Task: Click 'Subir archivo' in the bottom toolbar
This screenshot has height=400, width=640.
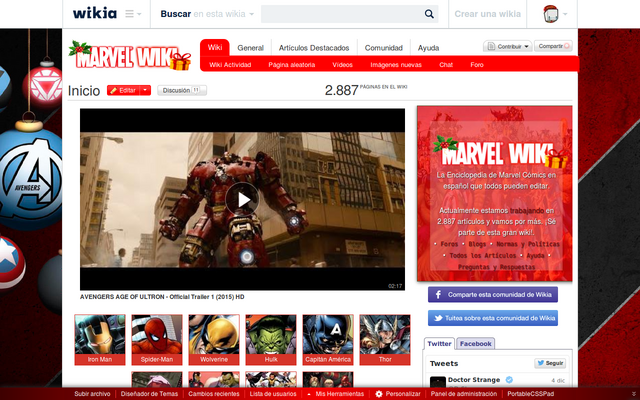Action: [x=92, y=394]
